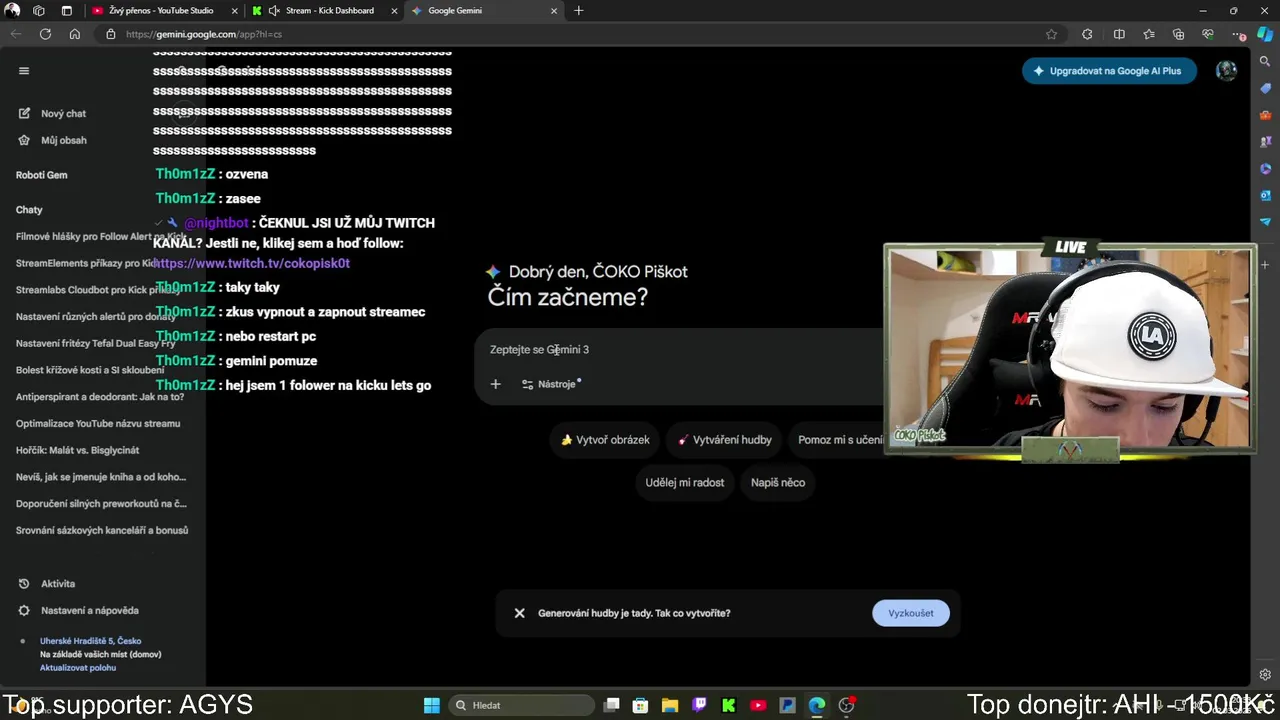Open File Explorer from the taskbar
The height and width of the screenshot is (720, 1280).
pyautogui.click(x=670, y=705)
